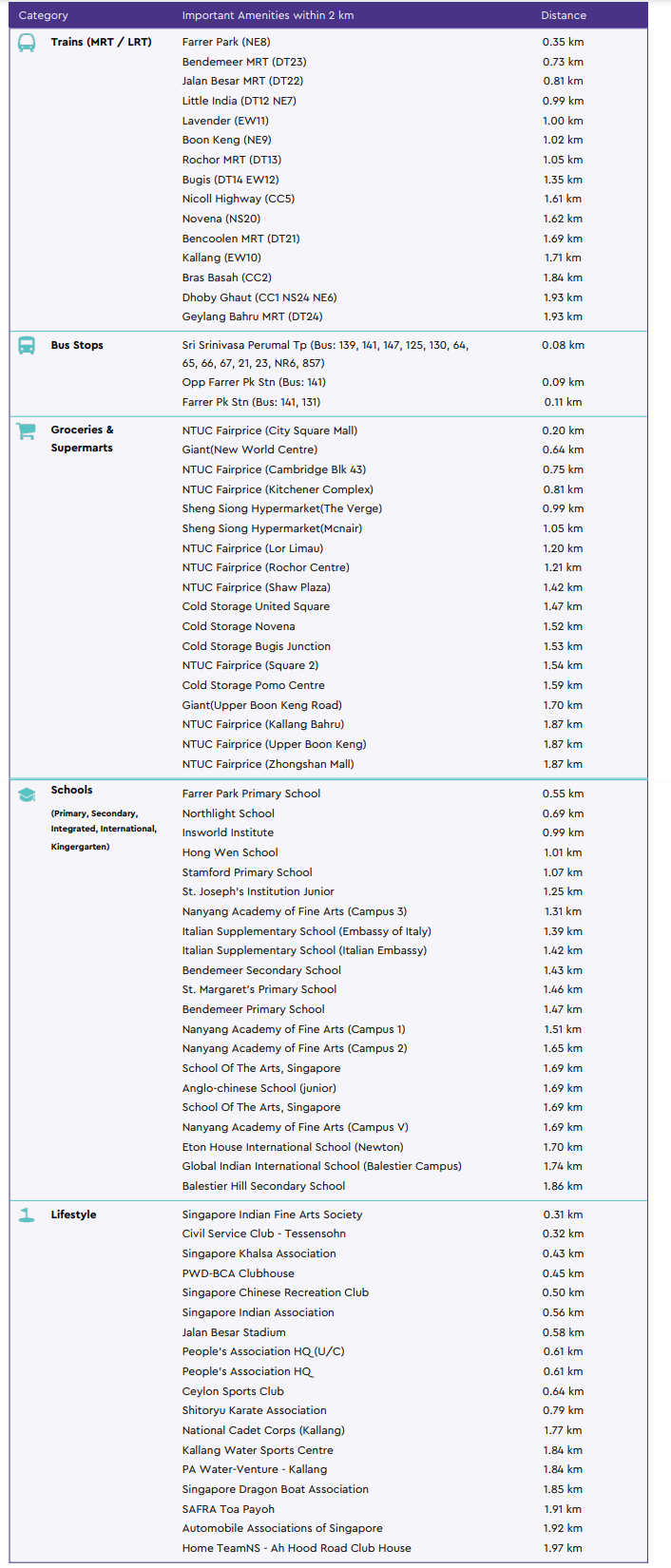Select the Distance column header

(564, 15)
